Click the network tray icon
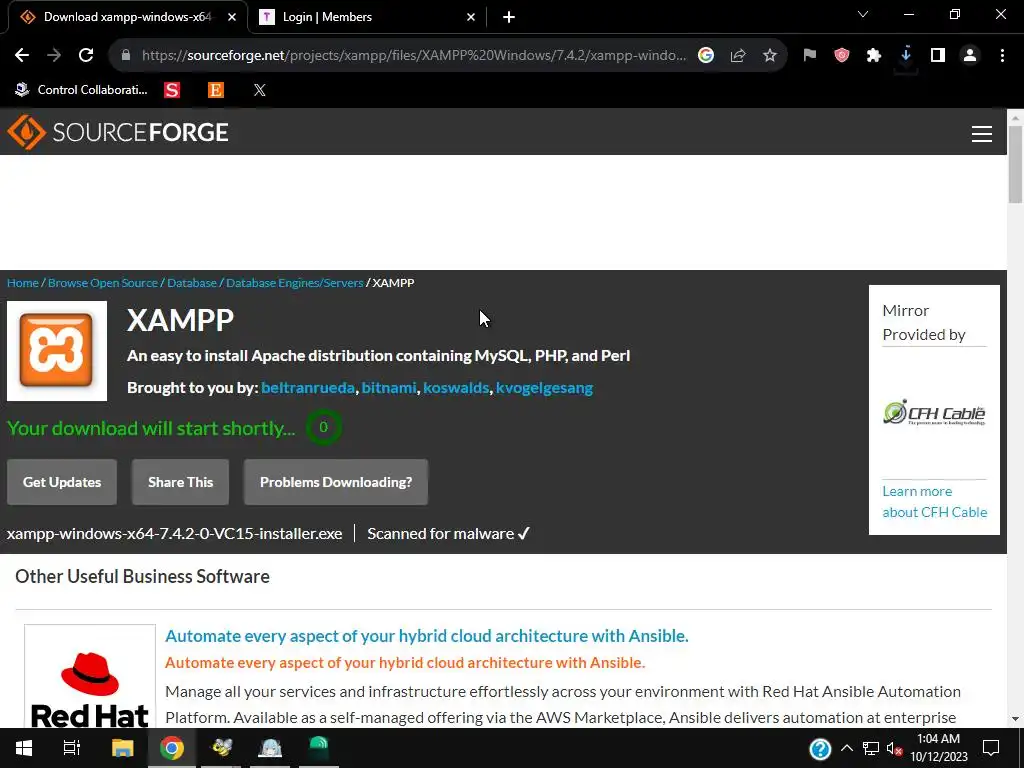The height and width of the screenshot is (768, 1024). (871, 748)
